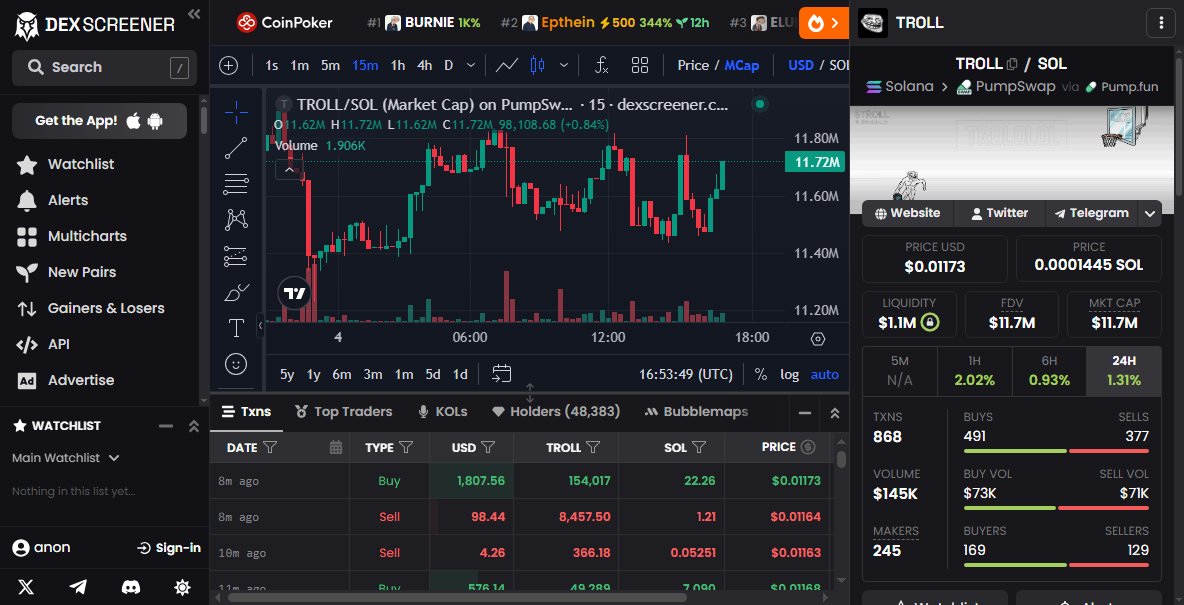Select the 1h timeframe
Image resolution: width=1184 pixels, height=605 pixels.
click(x=398, y=66)
